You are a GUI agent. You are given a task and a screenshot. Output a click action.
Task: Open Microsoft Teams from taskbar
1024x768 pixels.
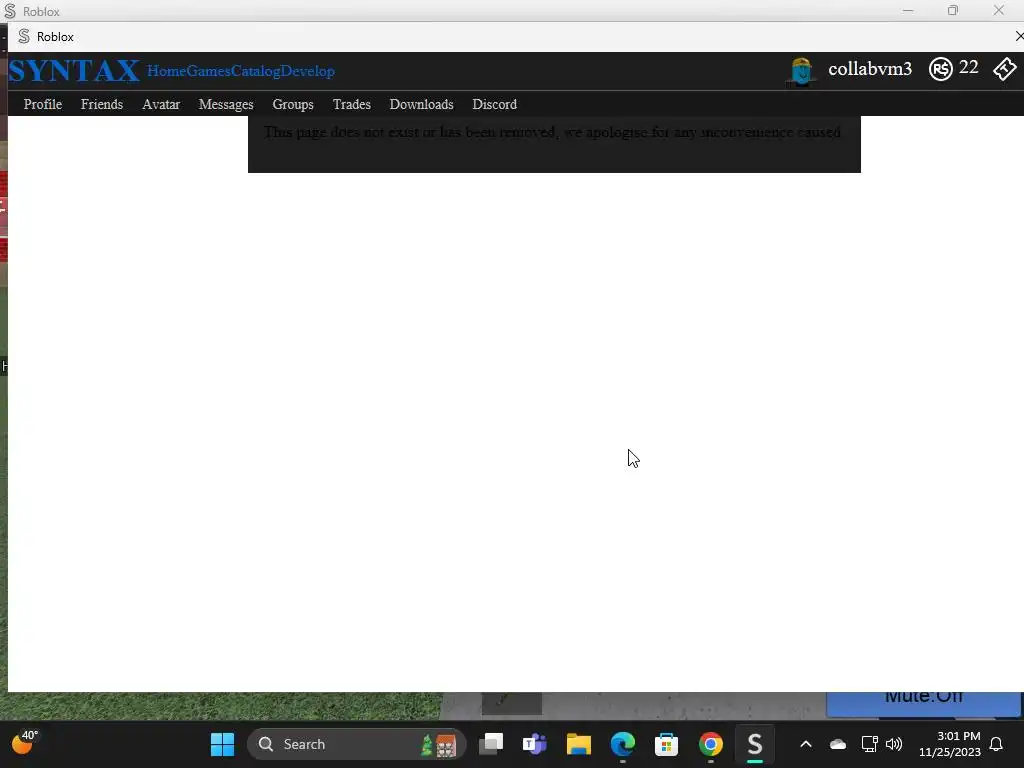pos(535,744)
